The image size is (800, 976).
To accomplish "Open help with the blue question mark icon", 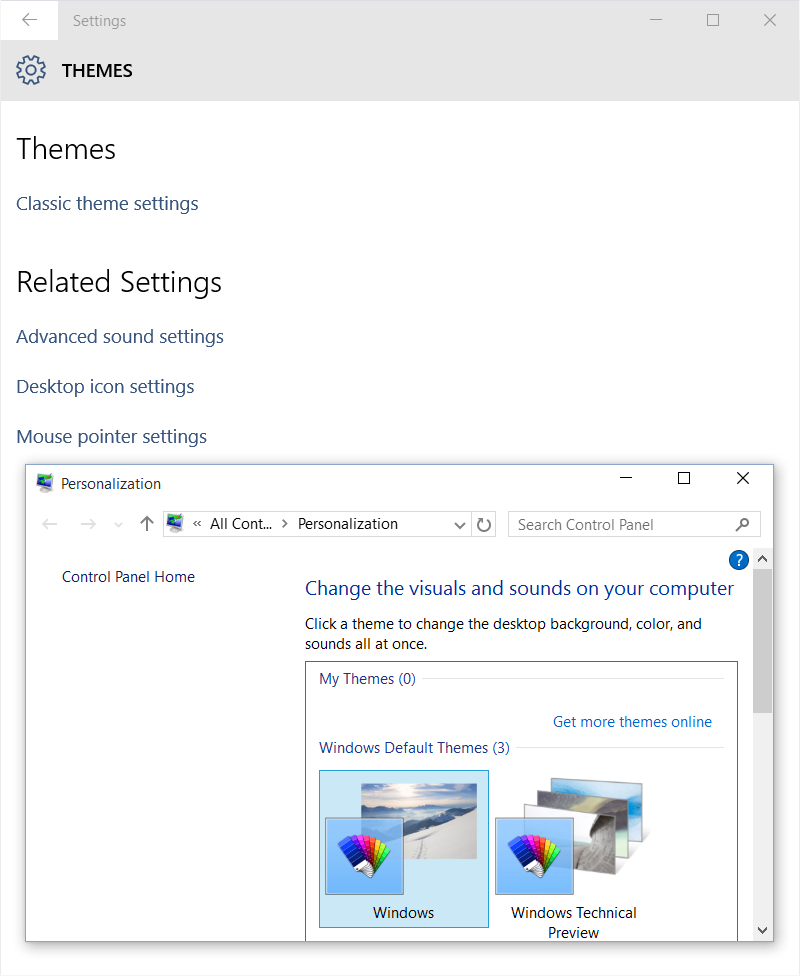I will pyautogui.click(x=738, y=560).
